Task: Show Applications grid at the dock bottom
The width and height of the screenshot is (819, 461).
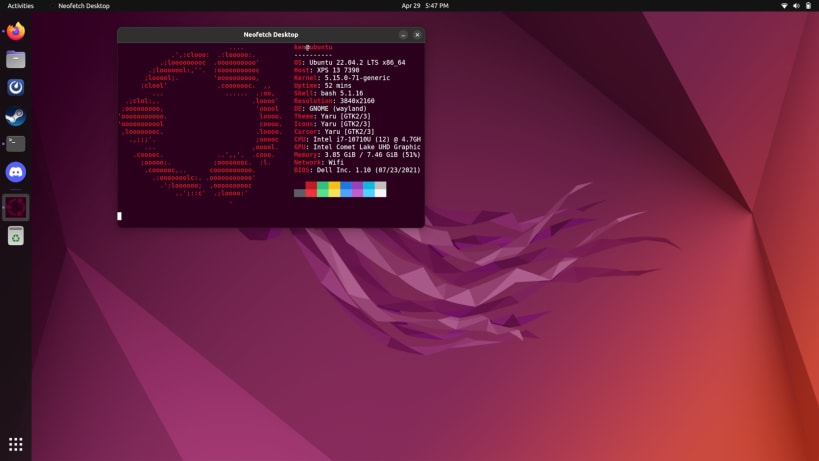Action: [x=16, y=444]
